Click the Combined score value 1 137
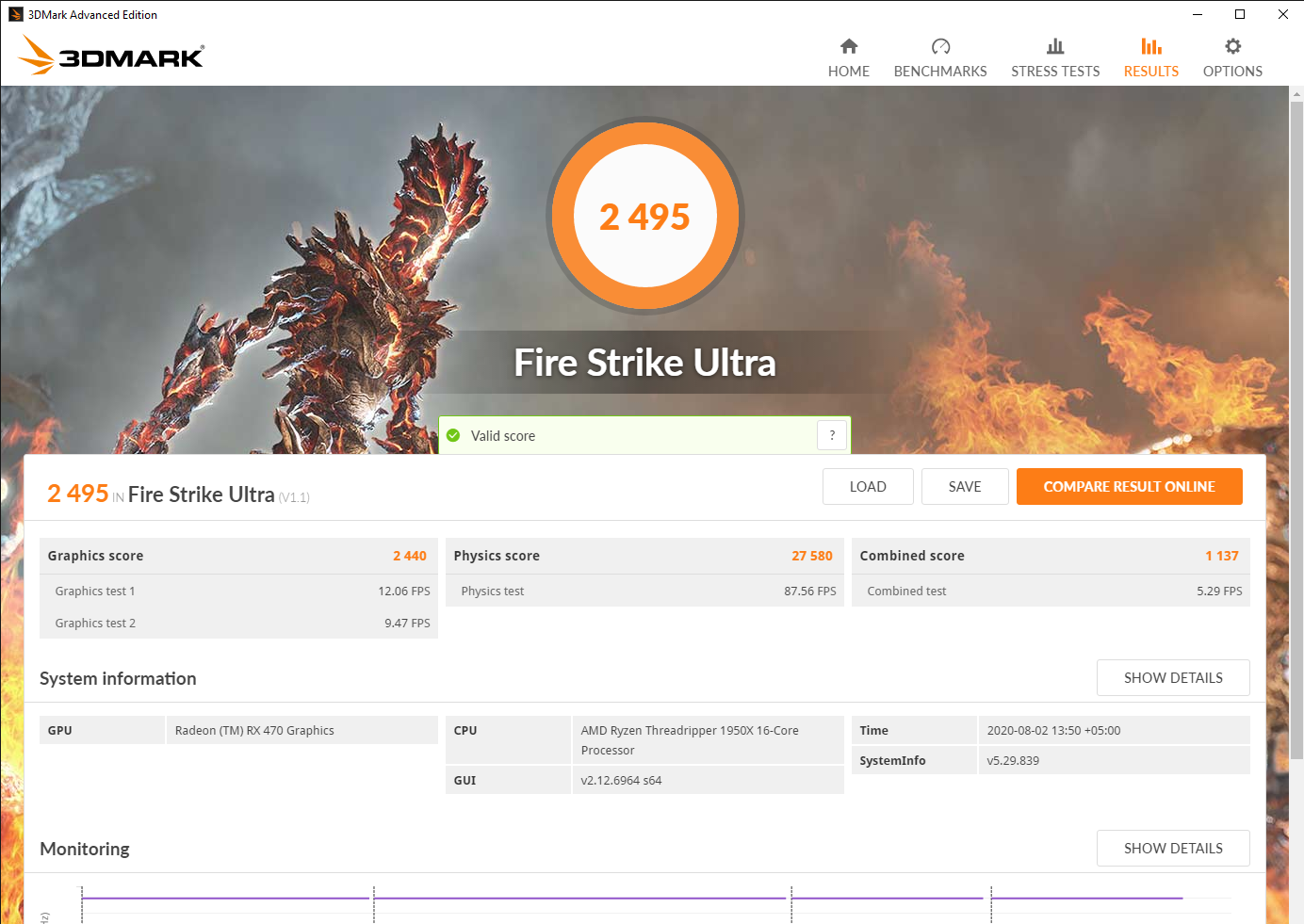This screenshot has width=1304, height=924. click(x=1222, y=556)
